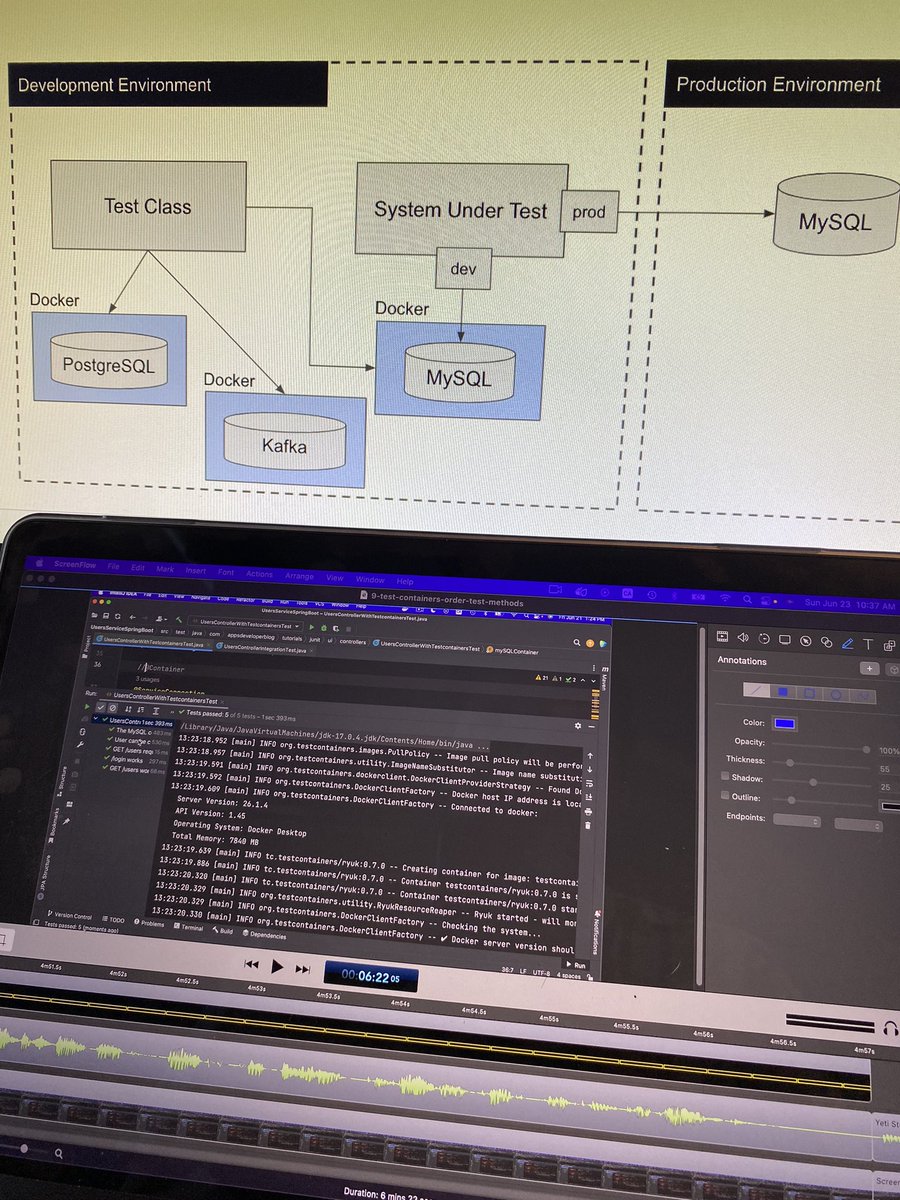Open the Mark menu

(x=165, y=569)
